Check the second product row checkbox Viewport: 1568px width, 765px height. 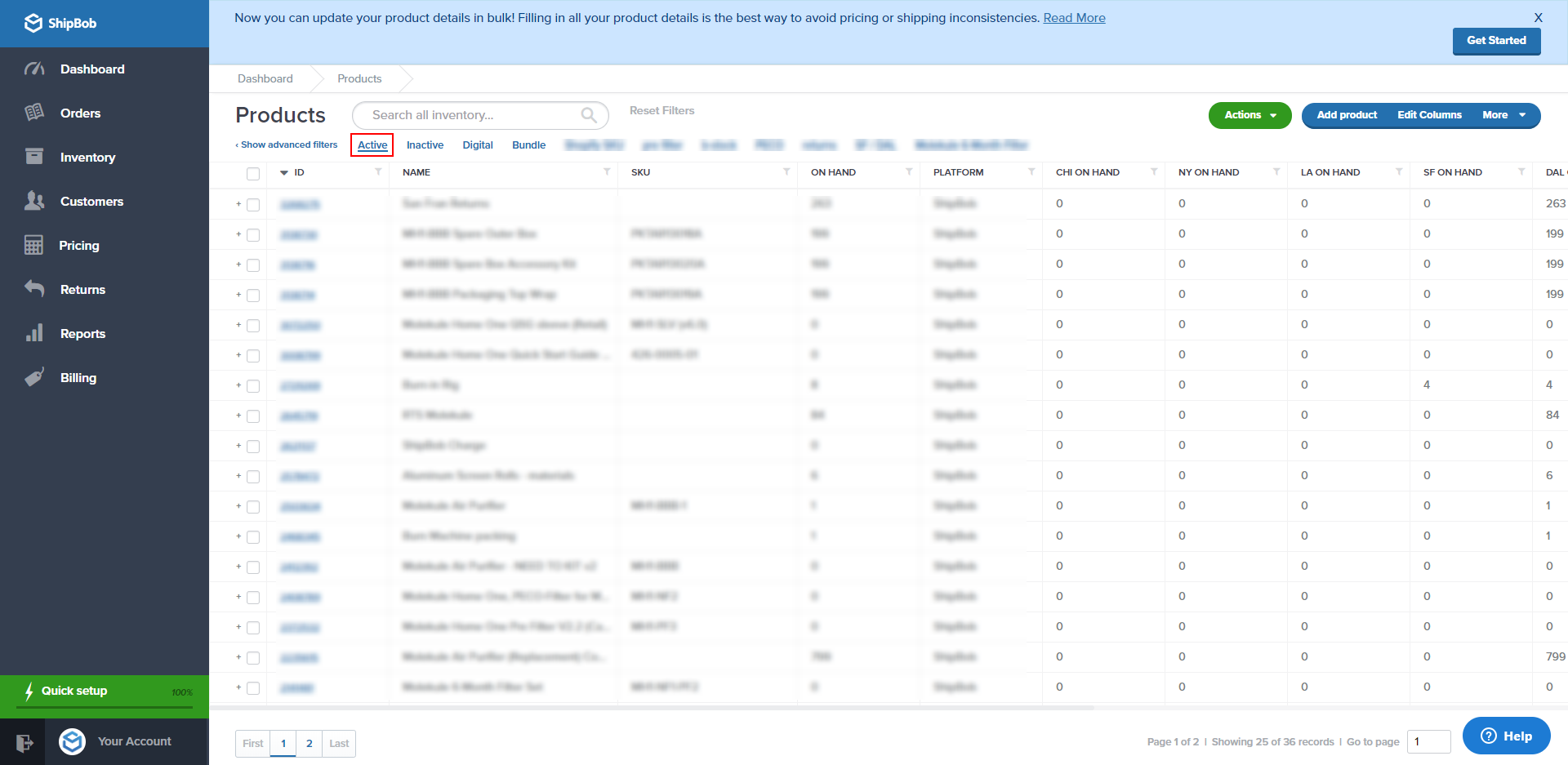(x=253, y=235)
